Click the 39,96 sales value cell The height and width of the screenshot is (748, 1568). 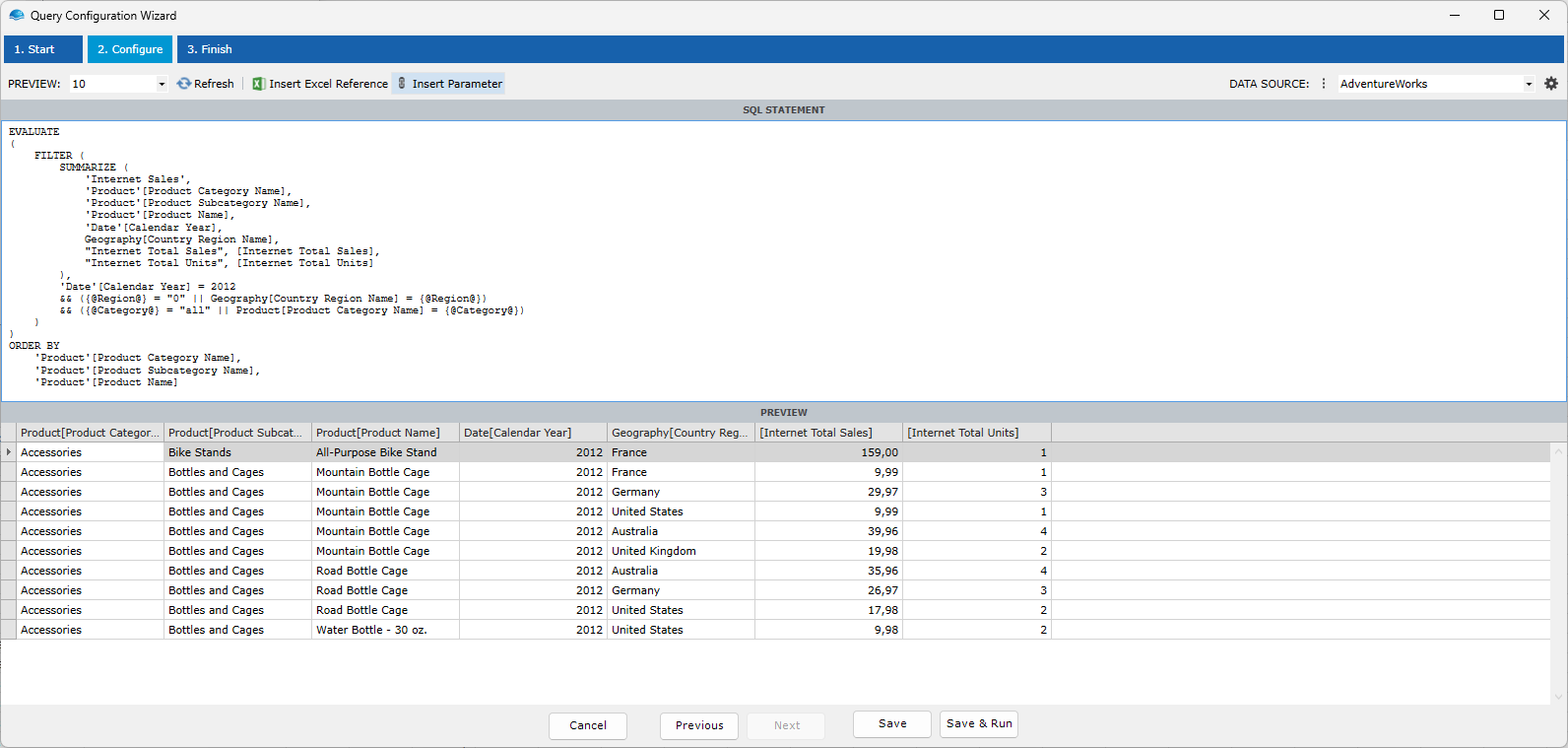coord(829,531)
